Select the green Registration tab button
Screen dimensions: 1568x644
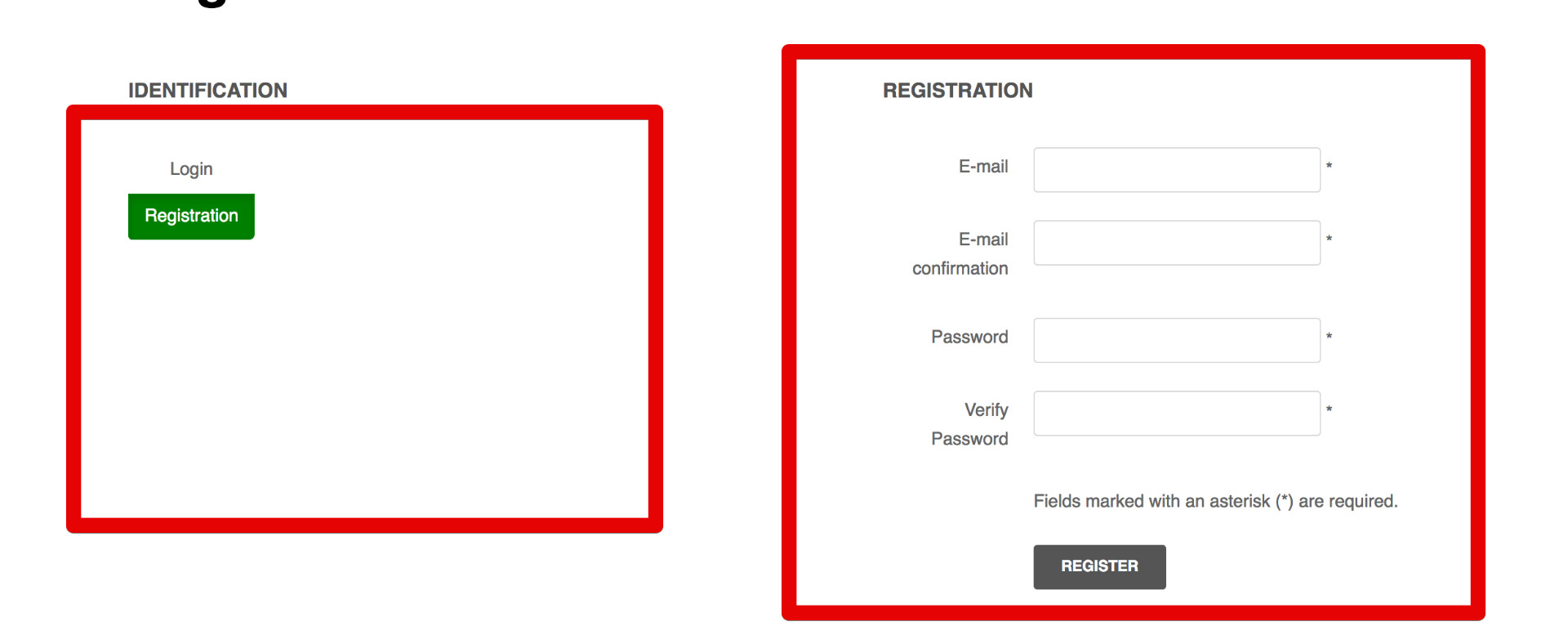point(191,217)
